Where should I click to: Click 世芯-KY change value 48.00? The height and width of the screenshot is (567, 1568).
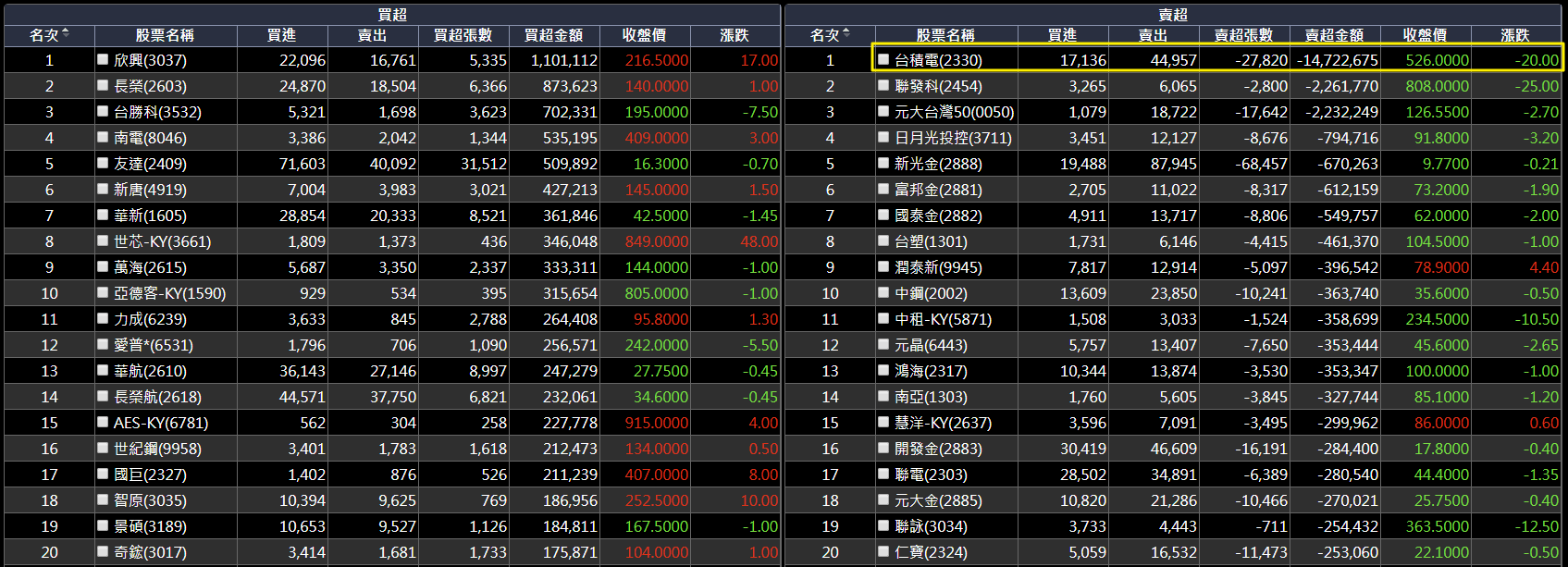tap(759, 241)
